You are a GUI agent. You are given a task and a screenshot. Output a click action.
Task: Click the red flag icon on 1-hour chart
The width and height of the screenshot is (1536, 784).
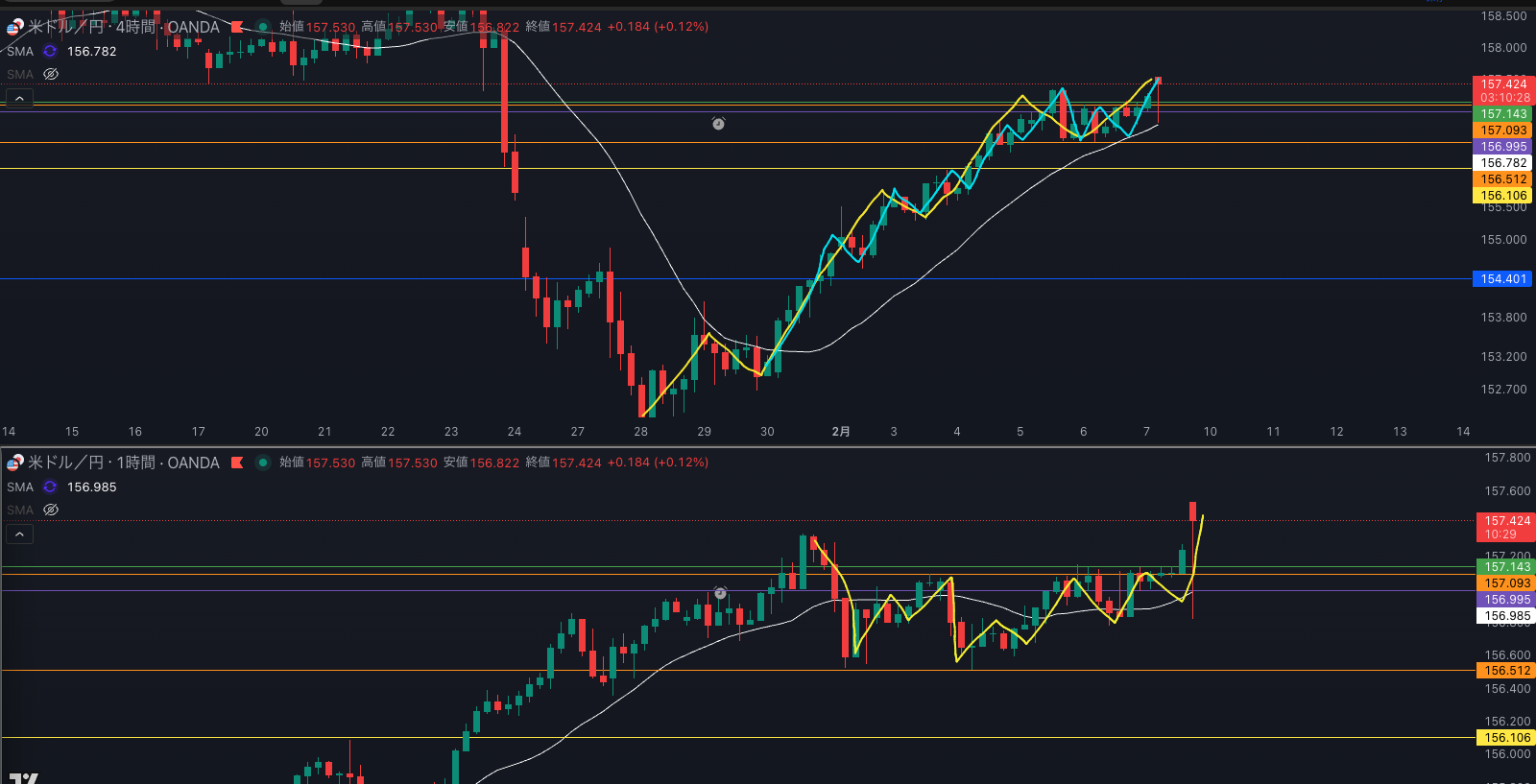pos(237,463)
